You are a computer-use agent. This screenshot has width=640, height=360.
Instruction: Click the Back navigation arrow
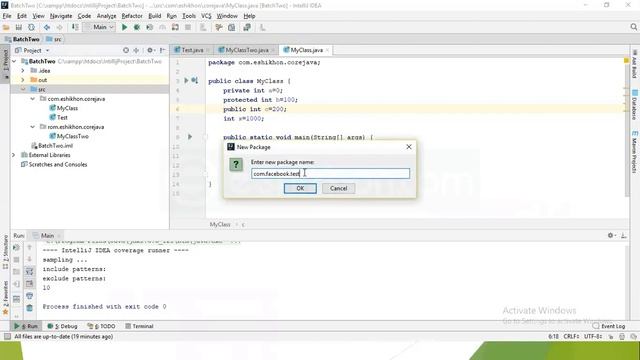[x=47, y=27]
